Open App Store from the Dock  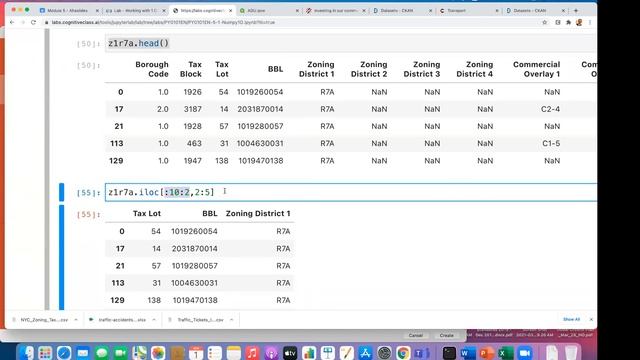pyautogui.click(x=365, y=353)
